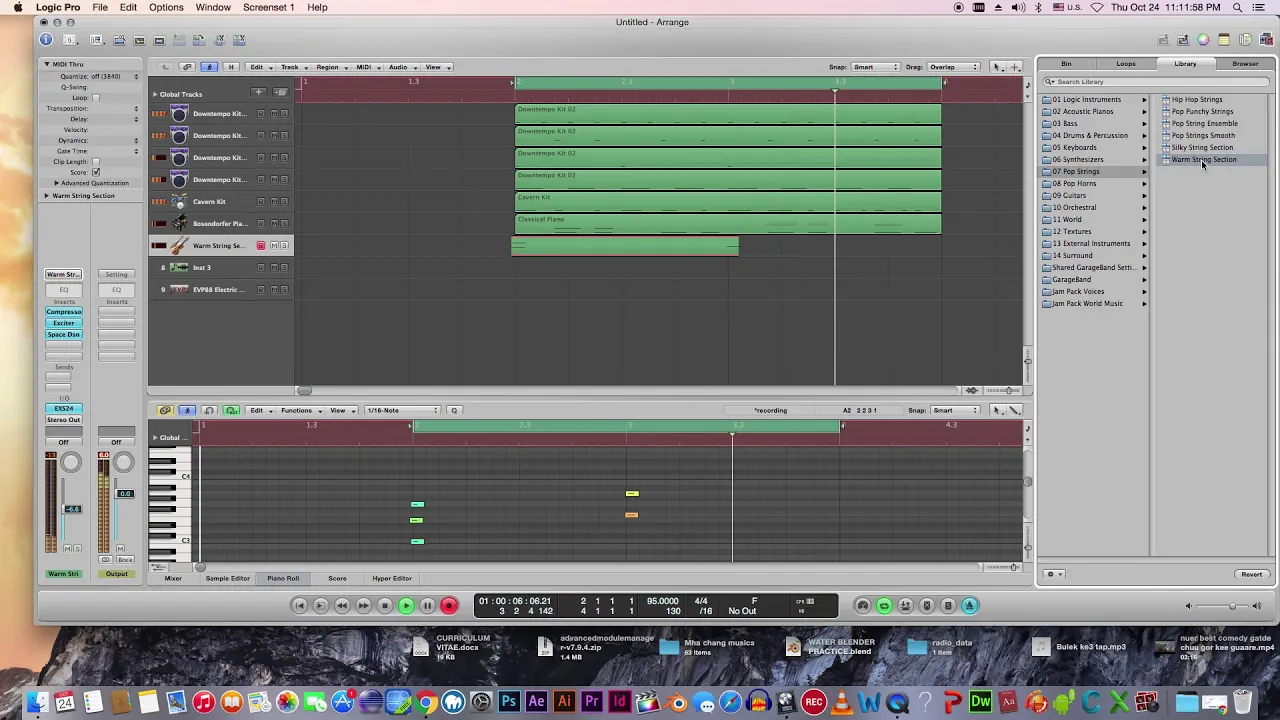Image resolution: width=1280 pixels, height=720 pixels.
Task: Click the Piano Roll zoom magnifier button
Action: pyautogui.click(x=453, y=410)
